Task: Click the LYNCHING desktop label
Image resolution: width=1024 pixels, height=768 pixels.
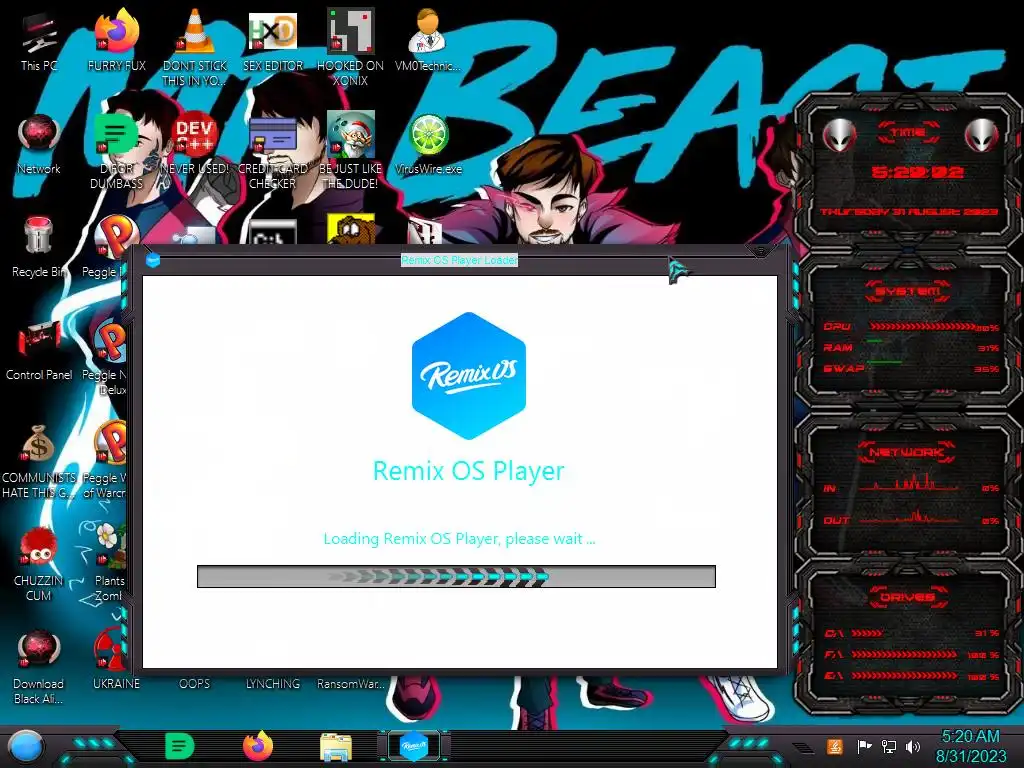Action: tap(272, 684)
